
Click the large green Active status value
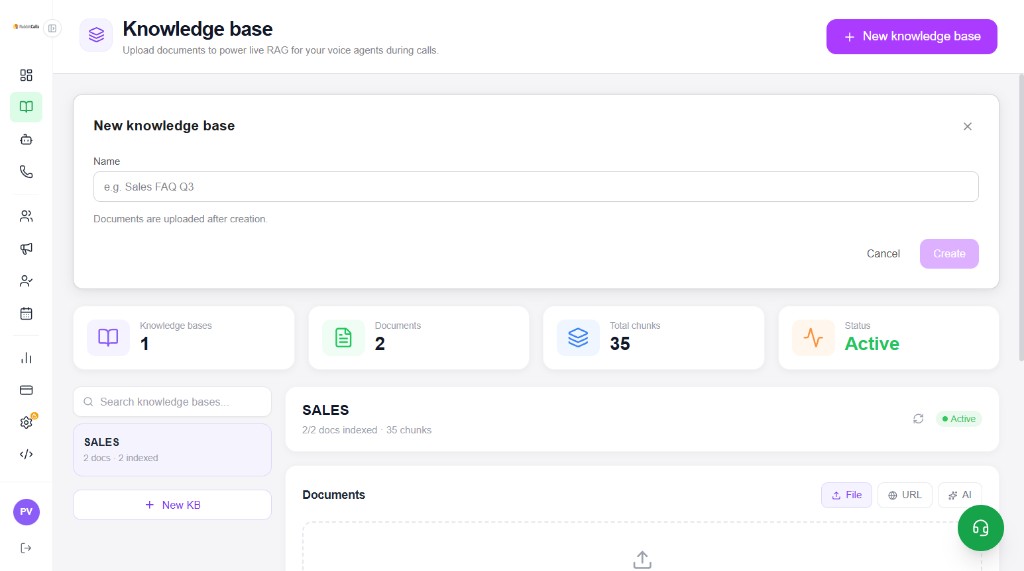pyautogui.click(x=872, y=344)
